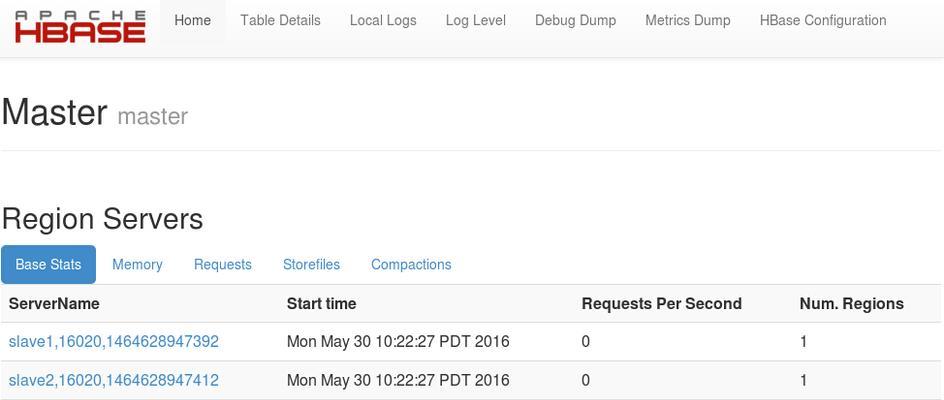Open slave1,16020 region server link
The width and height of the screenshot is (944, 400).
coord(114,342)
